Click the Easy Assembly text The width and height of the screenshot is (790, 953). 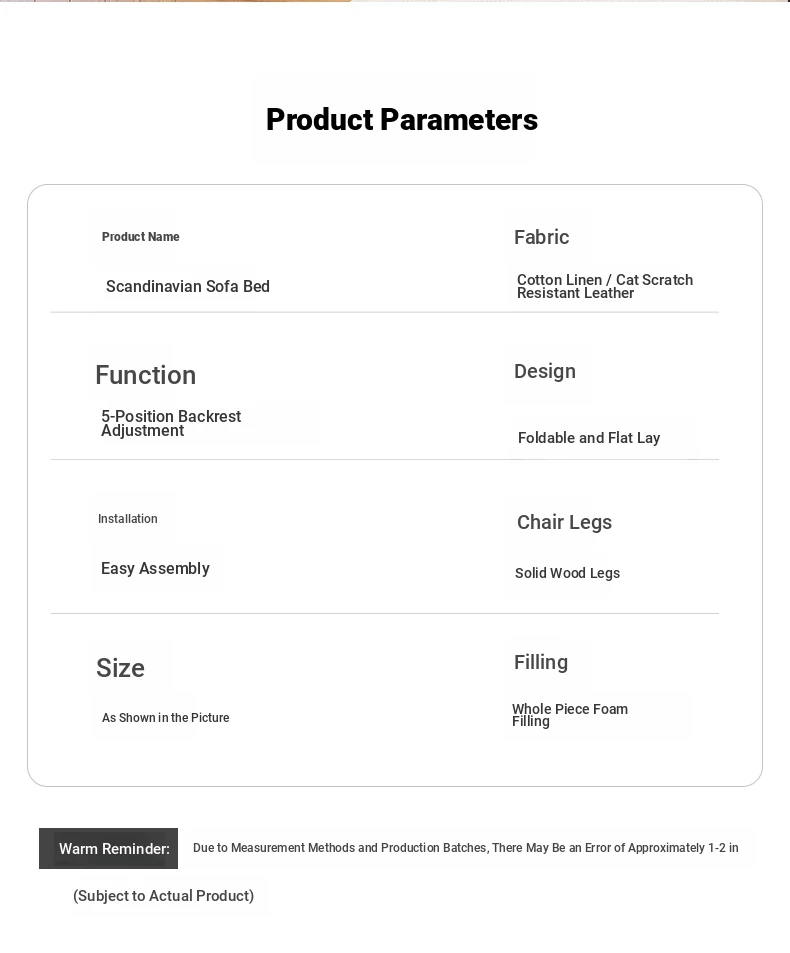click(155, 568)
